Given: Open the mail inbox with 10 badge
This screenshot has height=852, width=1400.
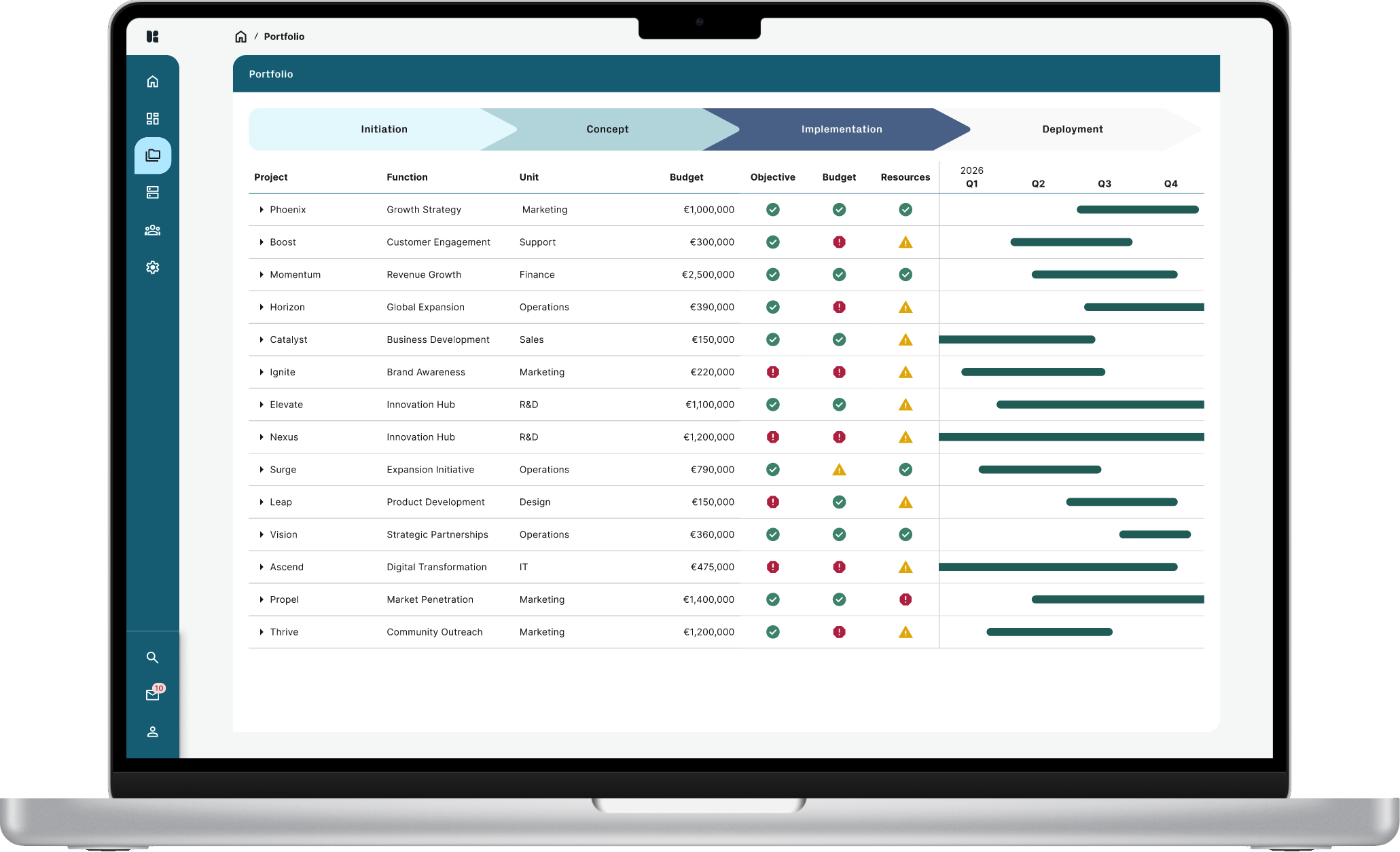Looking at the screenshot, I should 153,694.
